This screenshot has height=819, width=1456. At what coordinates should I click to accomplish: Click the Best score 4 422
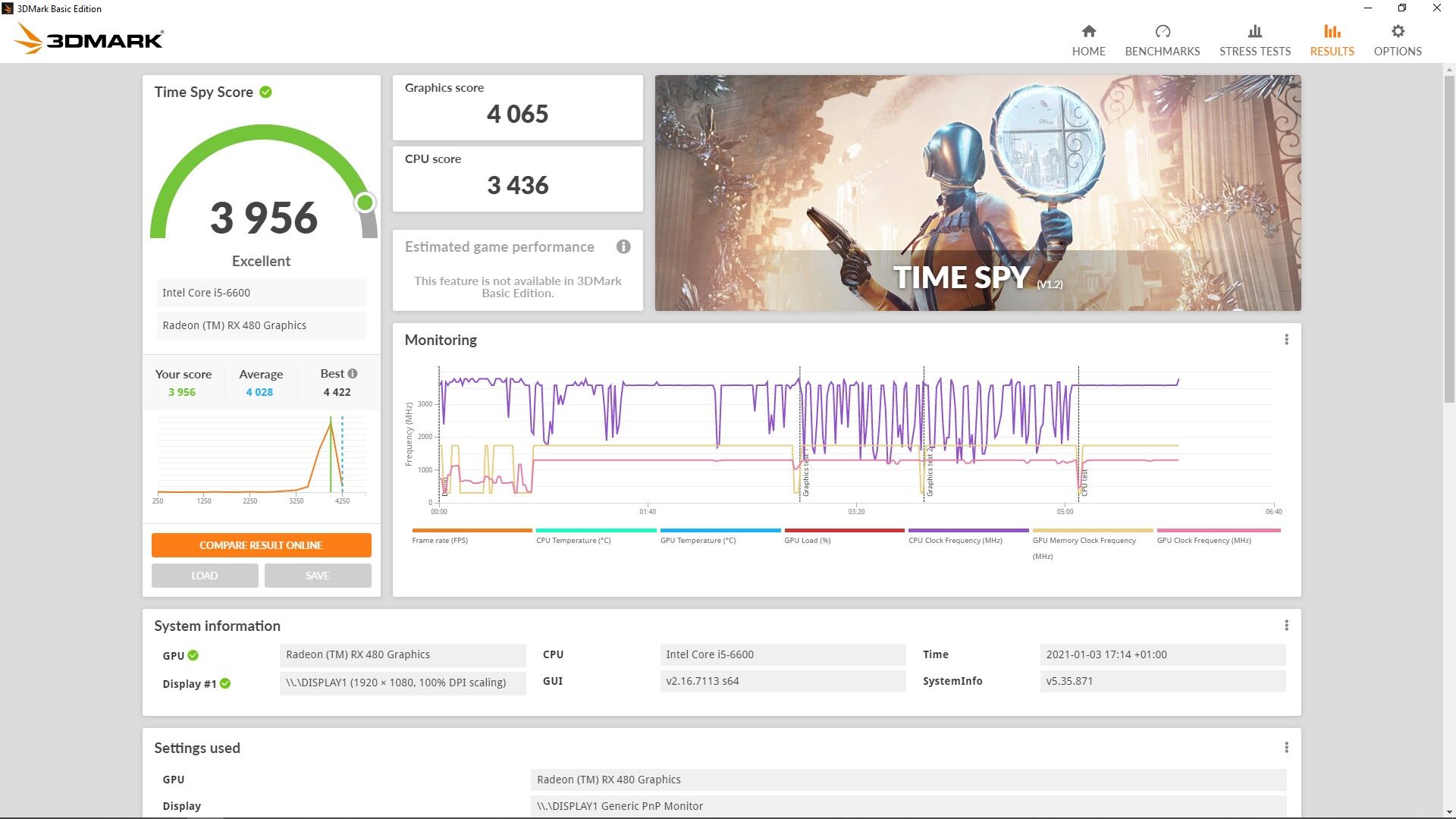click(x=337, y=392)
